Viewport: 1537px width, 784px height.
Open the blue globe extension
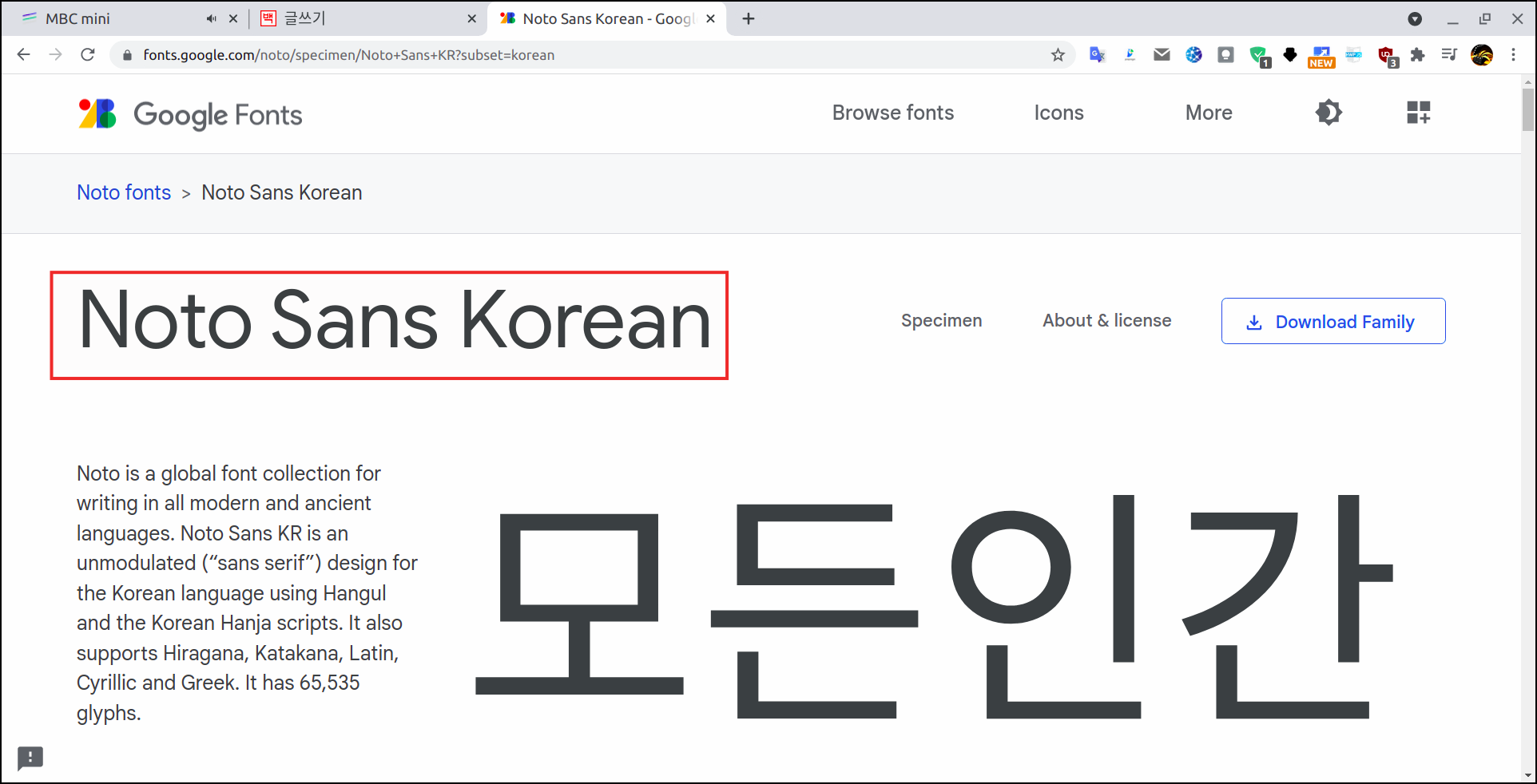pos(1193,54)
